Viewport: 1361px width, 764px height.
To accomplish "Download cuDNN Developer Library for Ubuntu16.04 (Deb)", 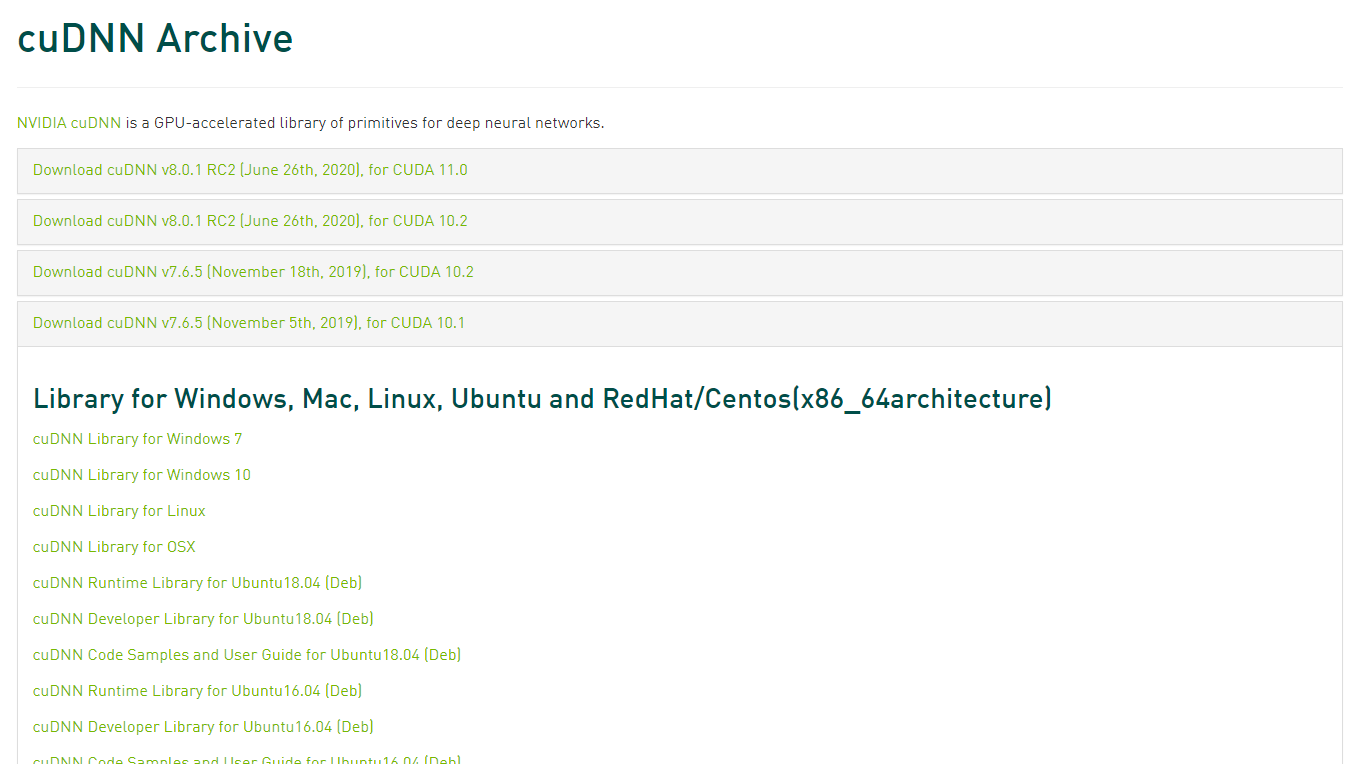I will coord(203,727).
